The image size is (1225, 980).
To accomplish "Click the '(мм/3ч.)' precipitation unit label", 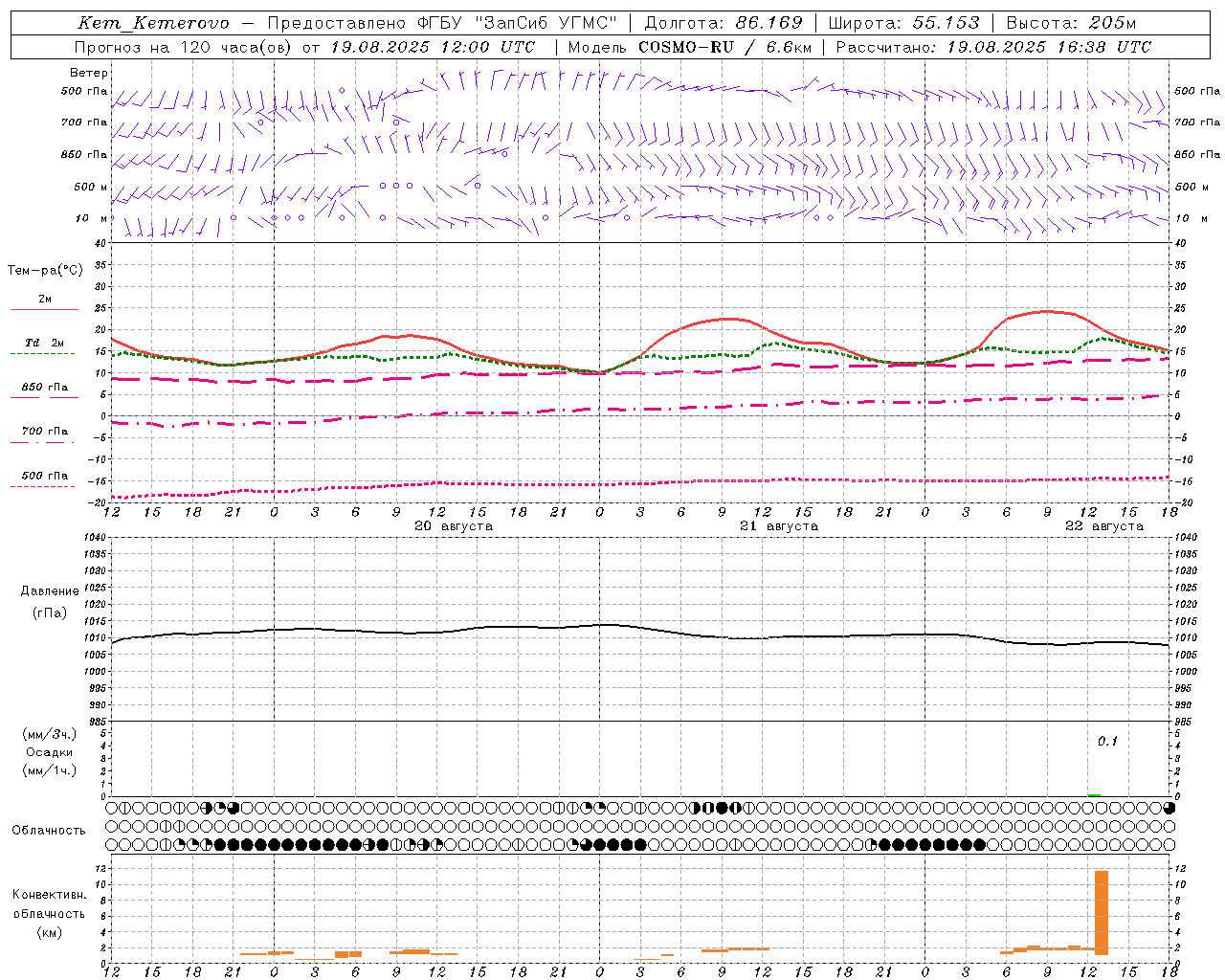I will (49, 734).
